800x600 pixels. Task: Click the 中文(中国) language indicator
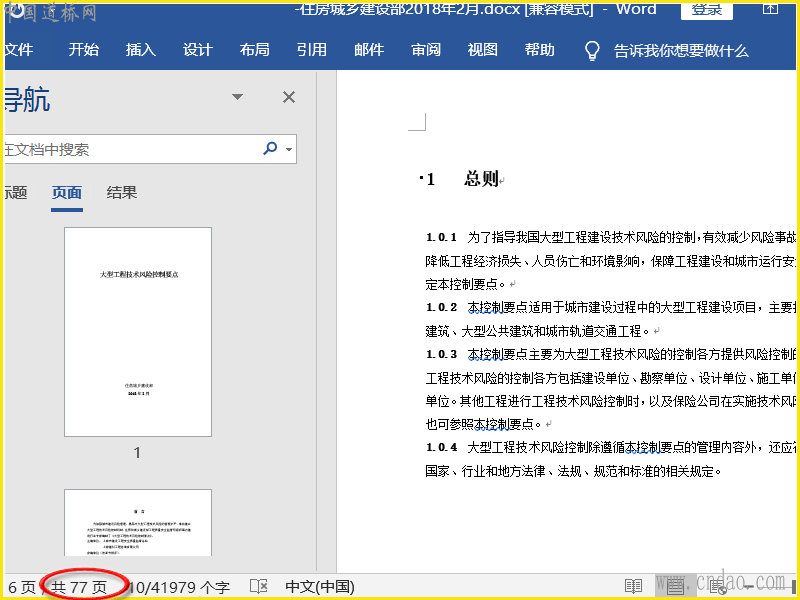tap(320, 587)
